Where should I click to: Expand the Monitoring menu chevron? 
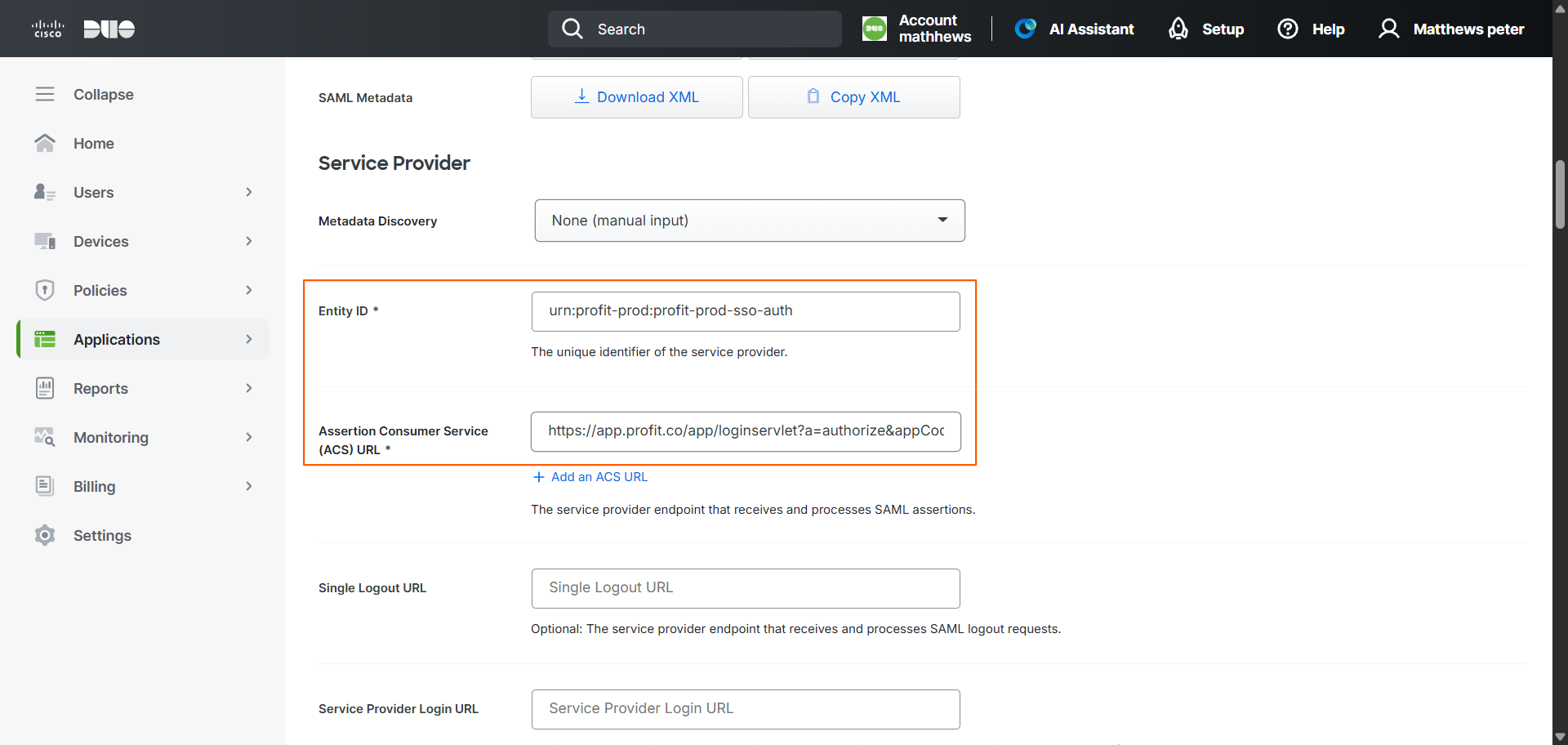coord(249,437)
